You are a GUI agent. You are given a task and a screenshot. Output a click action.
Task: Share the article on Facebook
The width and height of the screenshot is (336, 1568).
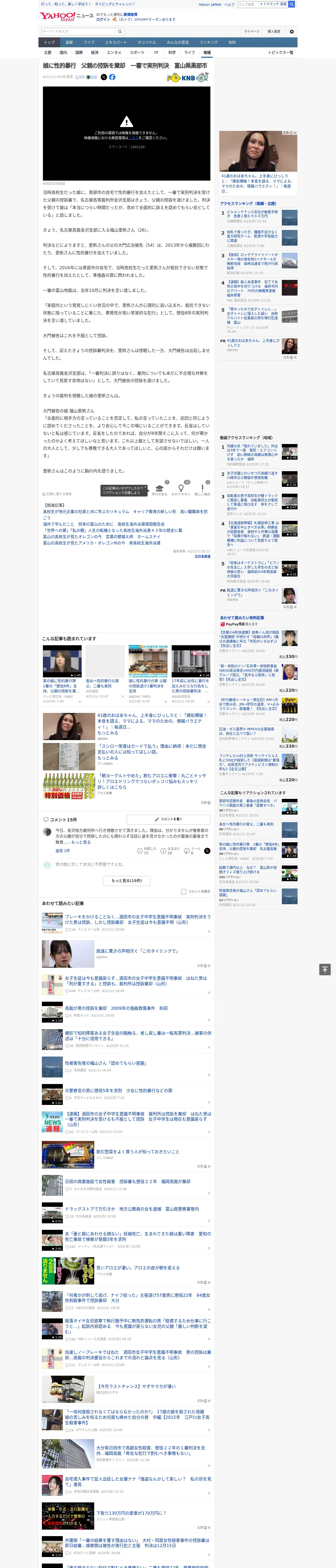click(112, 77)
